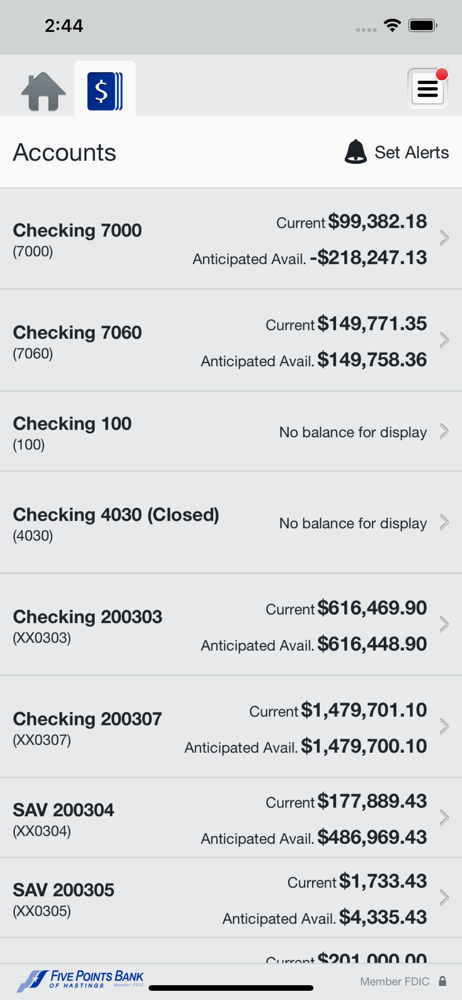
Task: Select the SAV 200304 account name
Action: [64, 810]
